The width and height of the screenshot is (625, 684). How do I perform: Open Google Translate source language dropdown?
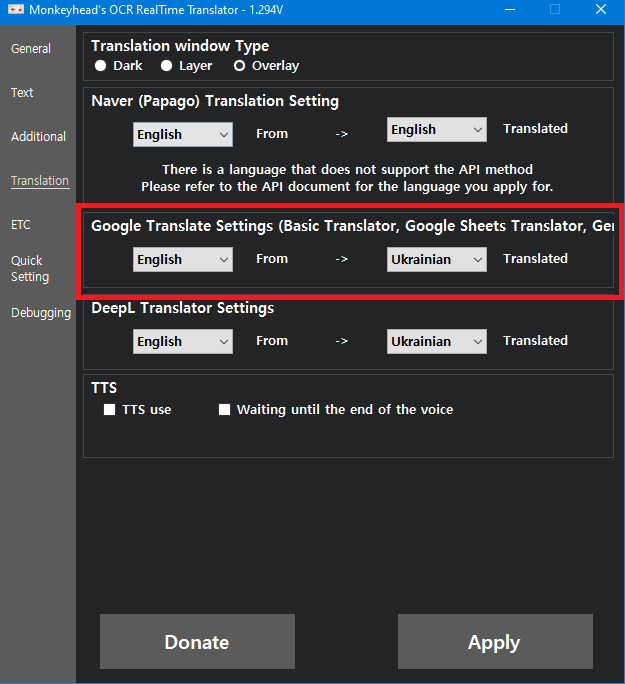183,260
